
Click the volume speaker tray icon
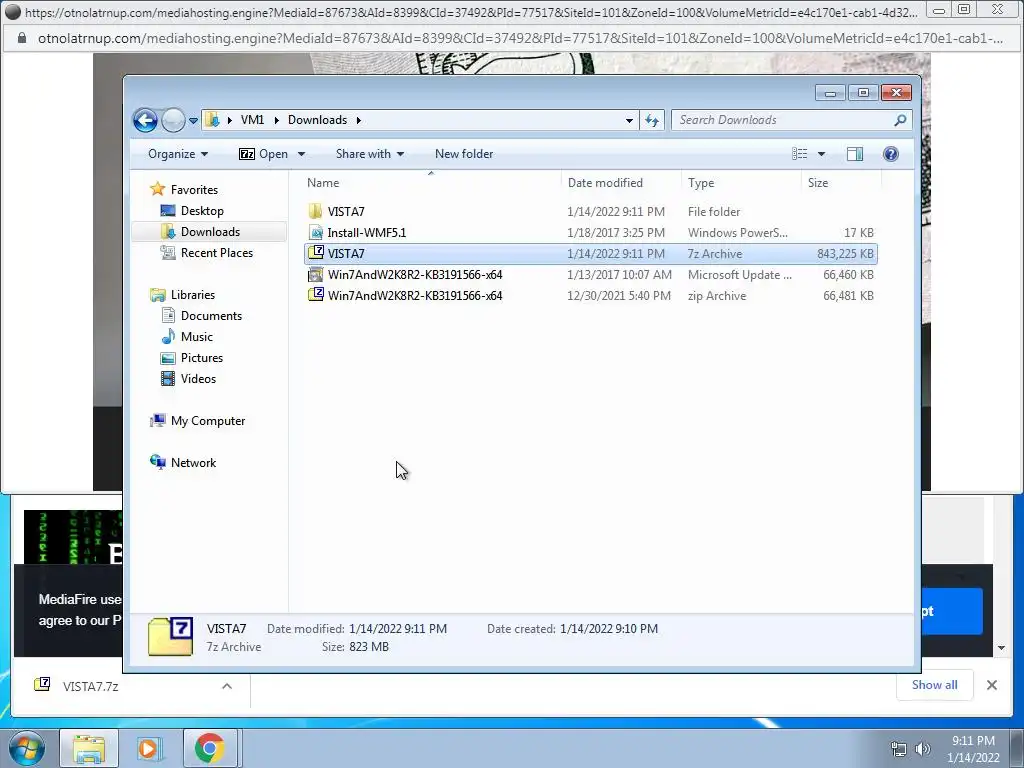(x=922, y=749)
